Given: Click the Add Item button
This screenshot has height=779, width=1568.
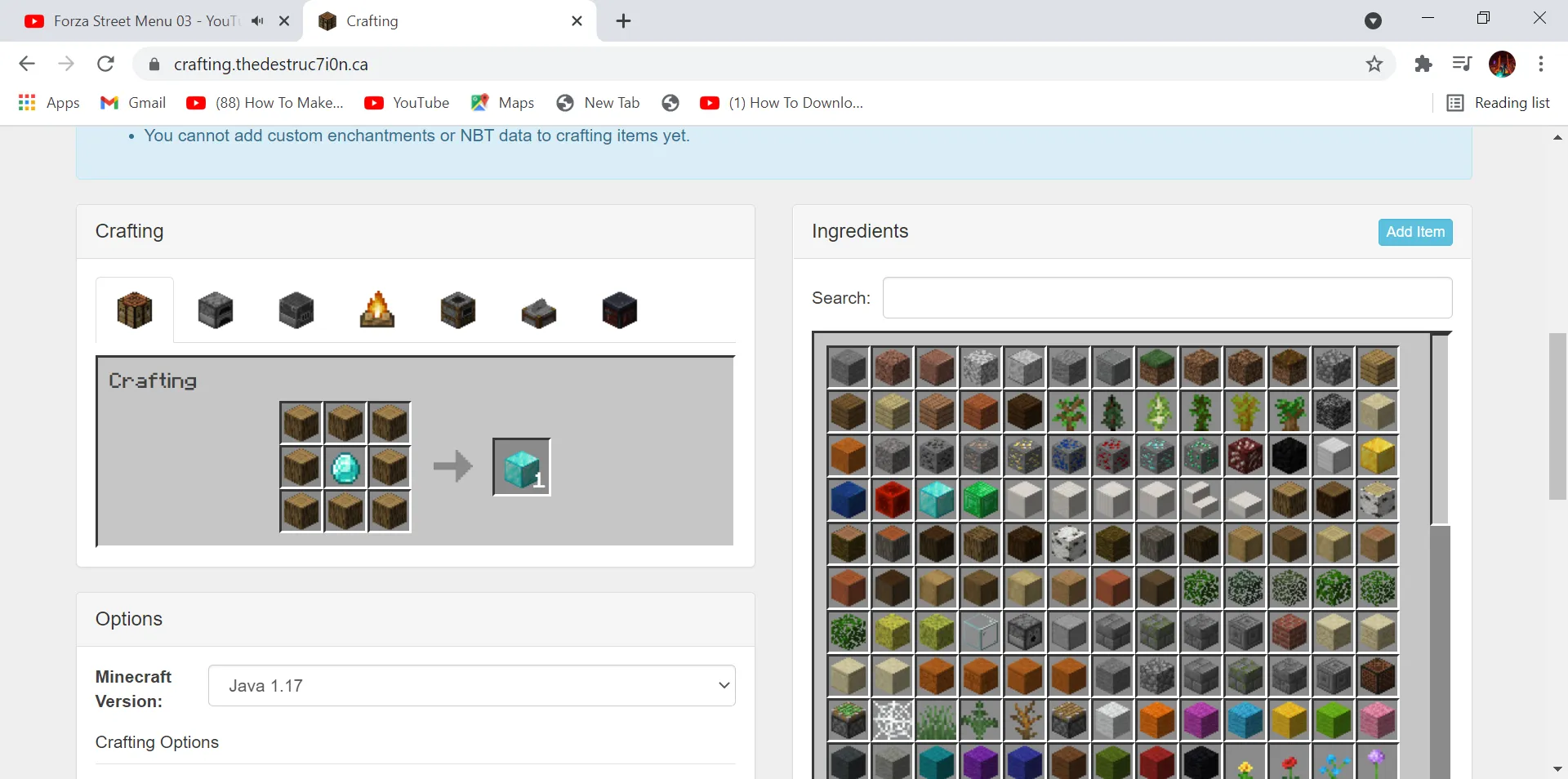Looking at the screenshot, I should [x=1414, y=232].
